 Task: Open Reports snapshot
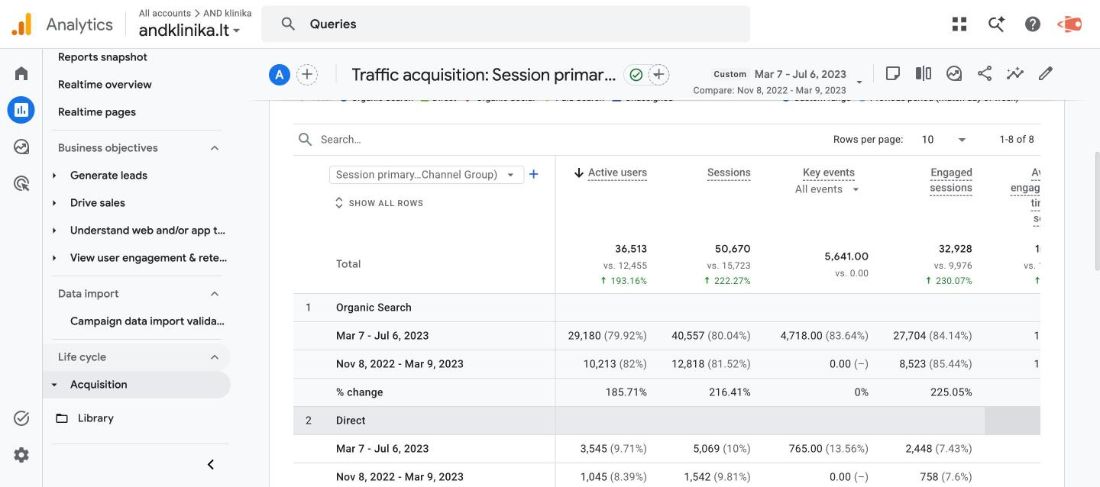[102, 57]
